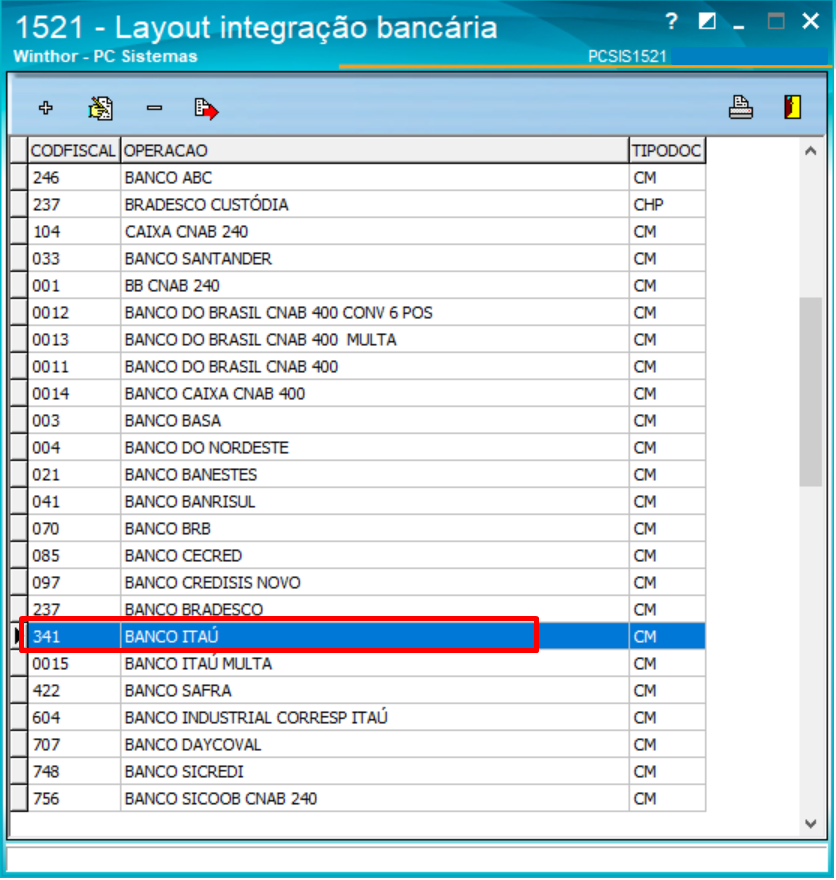Select the BANCO SAFRA row
This screenshot has width=836, height=880.
tap(357, 690)
